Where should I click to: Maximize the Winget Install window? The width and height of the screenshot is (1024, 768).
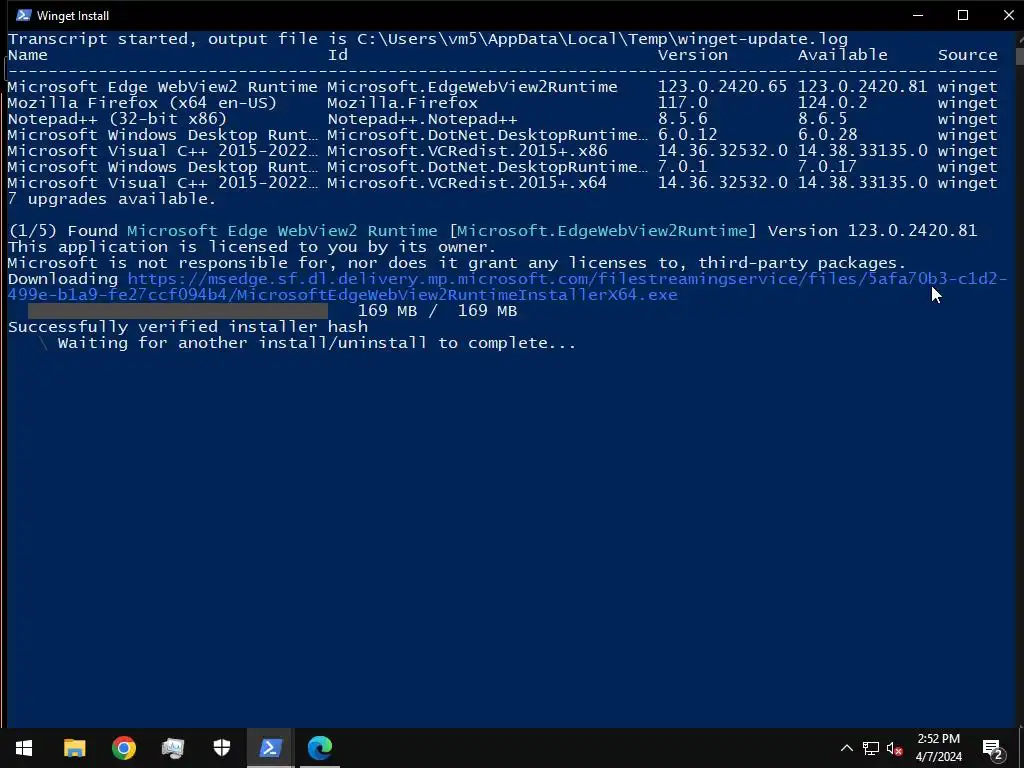pos(963,15)
